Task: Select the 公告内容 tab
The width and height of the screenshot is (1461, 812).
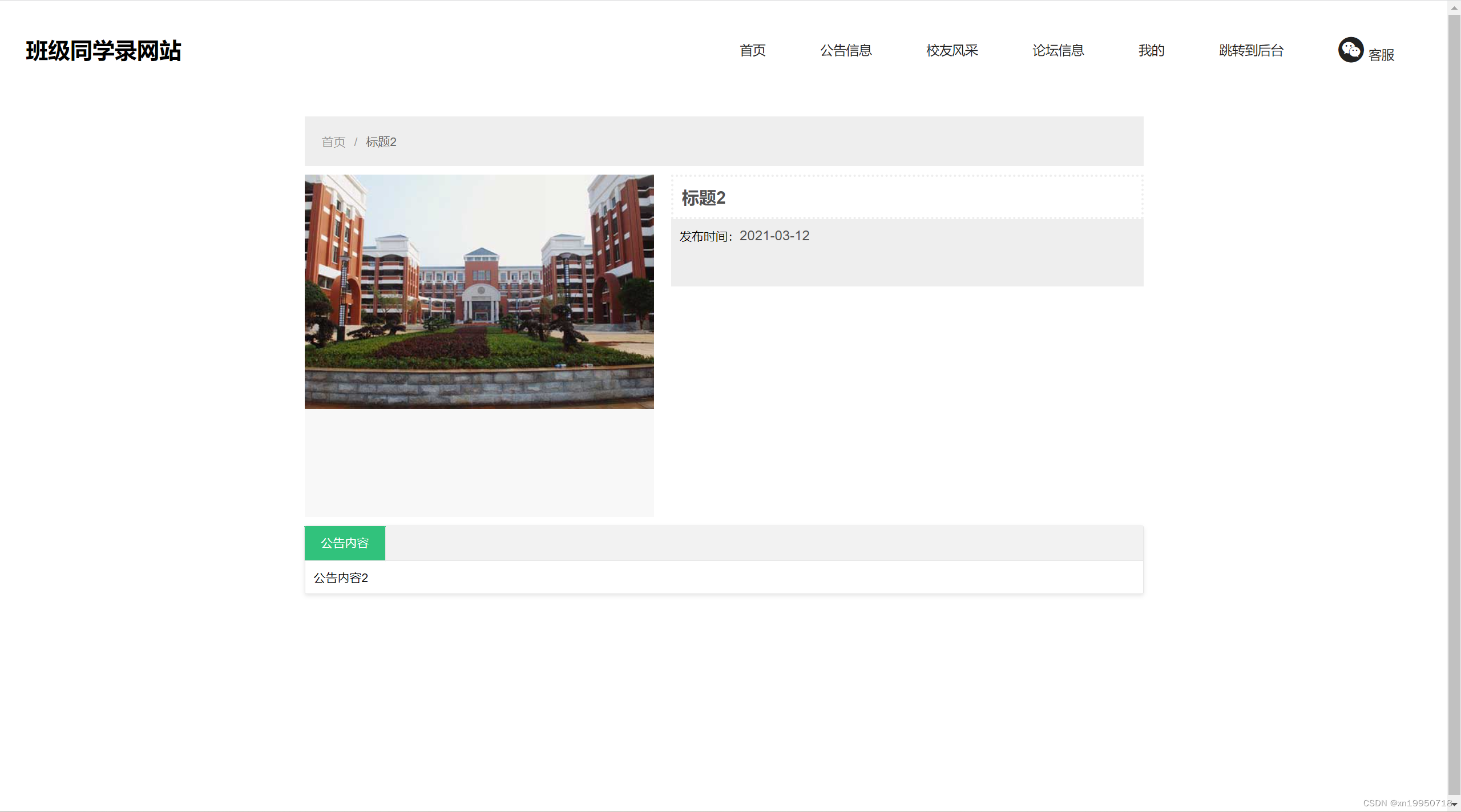Action: (x=345, y=543)
